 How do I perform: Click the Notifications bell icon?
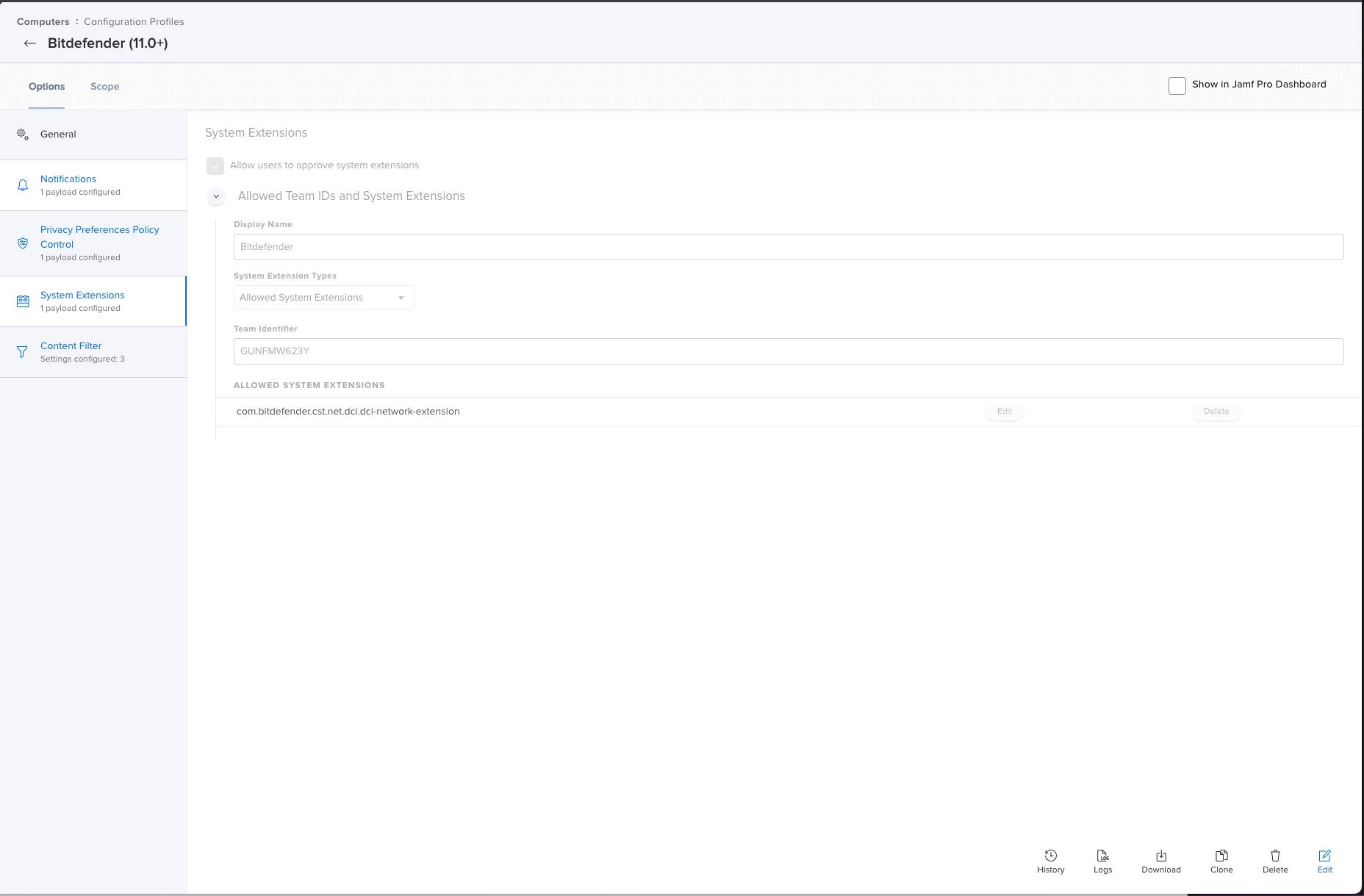click(x=23, y=185)
